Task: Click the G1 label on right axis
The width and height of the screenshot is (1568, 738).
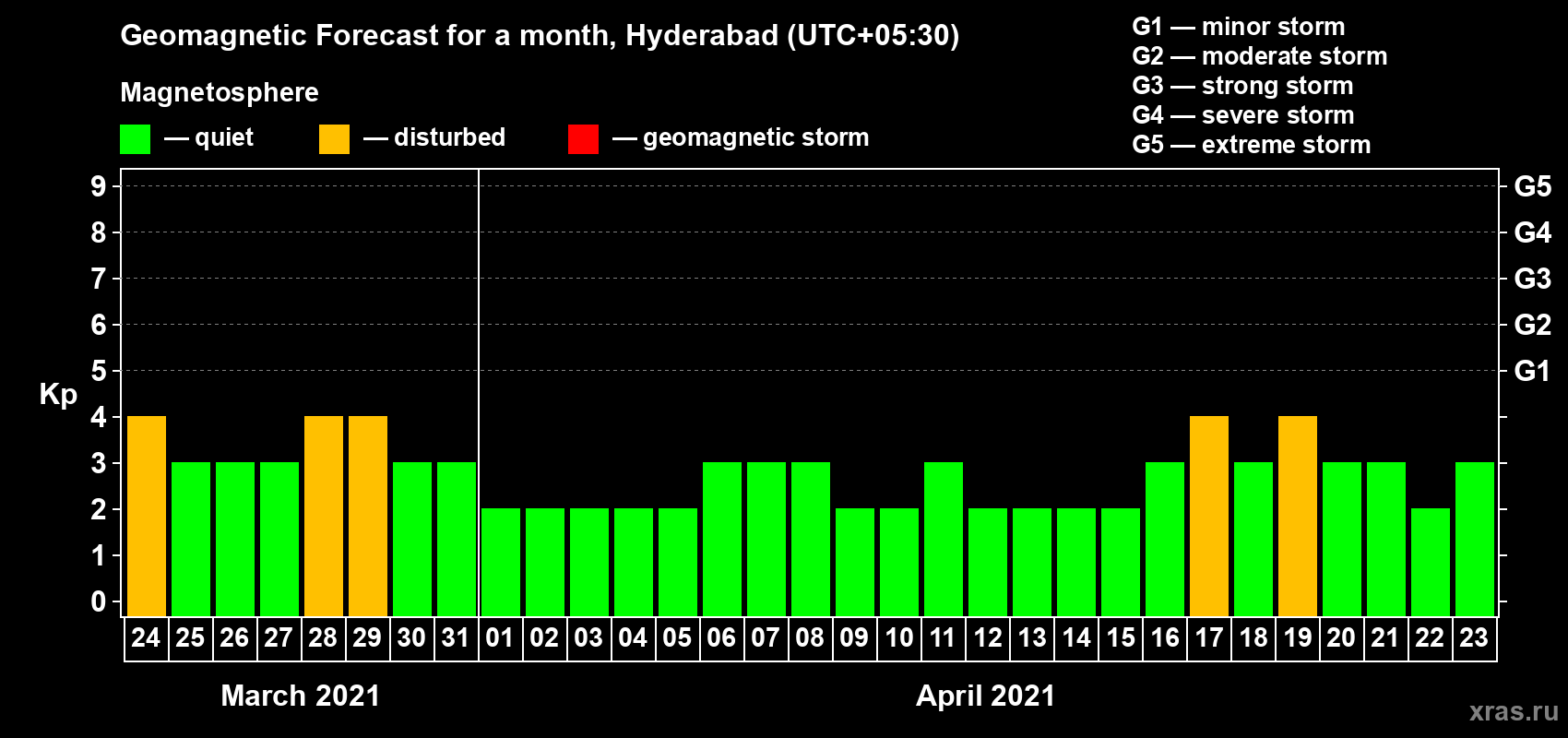Action: click(x=1533, y=371)
